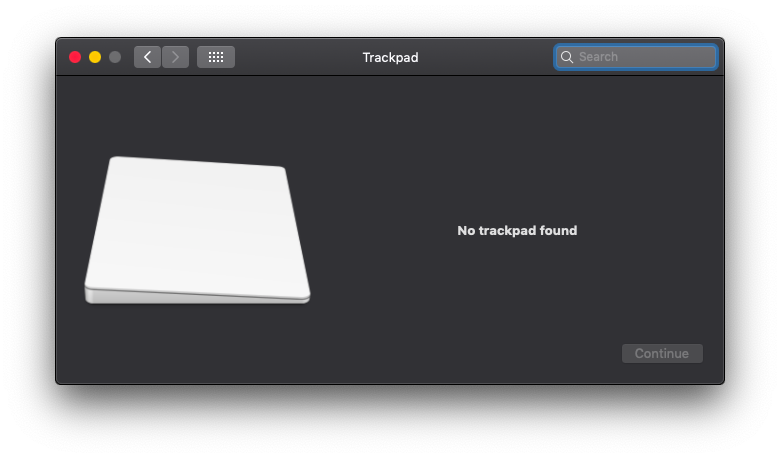Go forward with the right chevron button
The width and height of the screenshot is (780, 458).
[175, 57]
